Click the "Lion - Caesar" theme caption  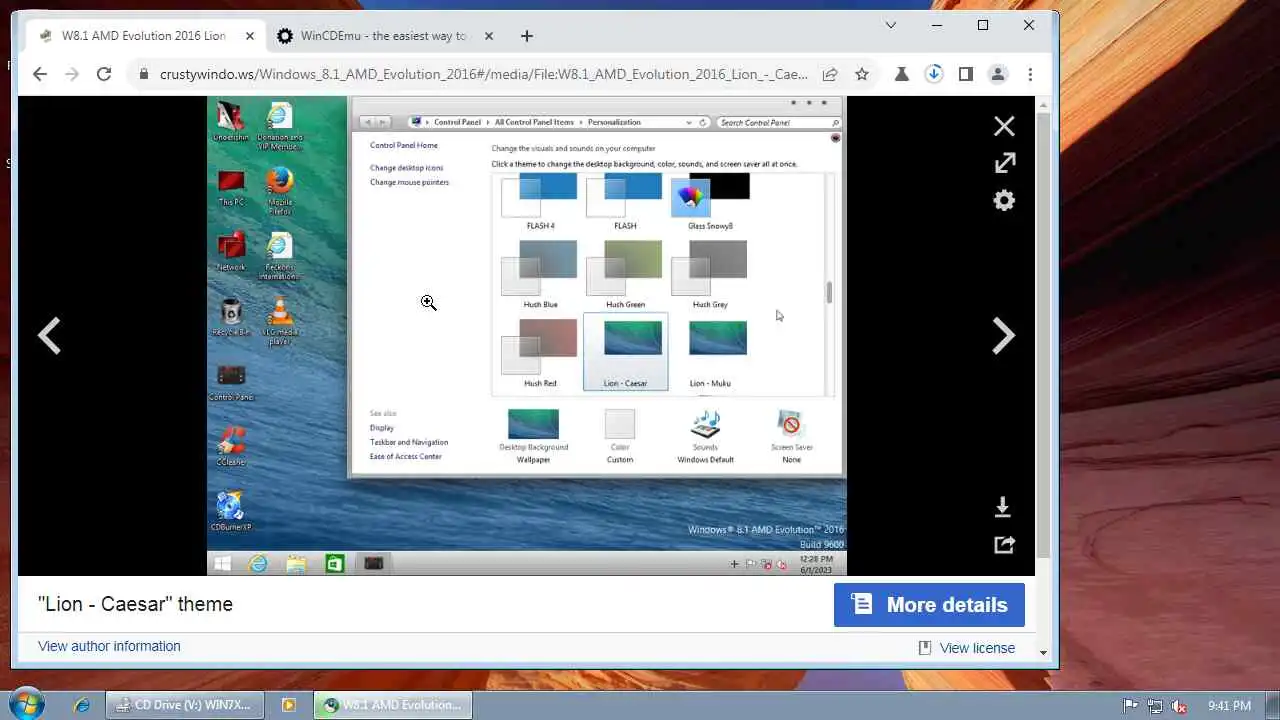pyautogui.click(x=135, y=604)
